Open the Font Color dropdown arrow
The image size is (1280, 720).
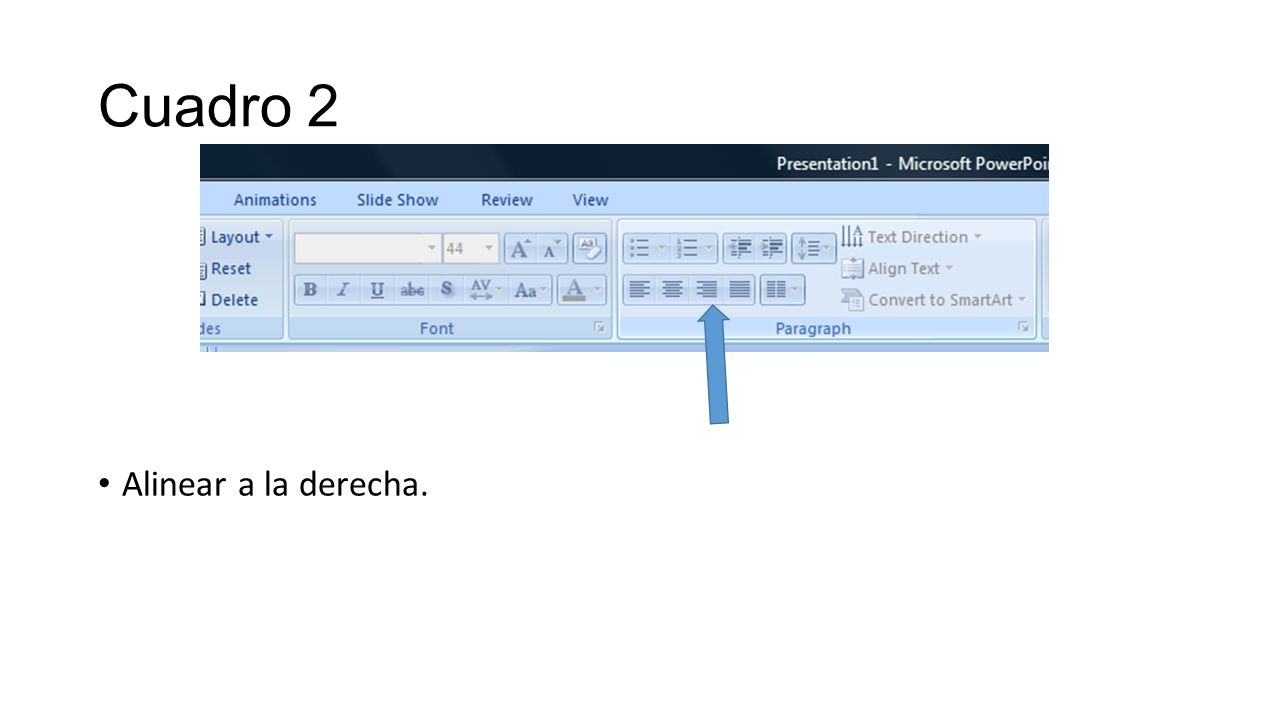point(598,290)
